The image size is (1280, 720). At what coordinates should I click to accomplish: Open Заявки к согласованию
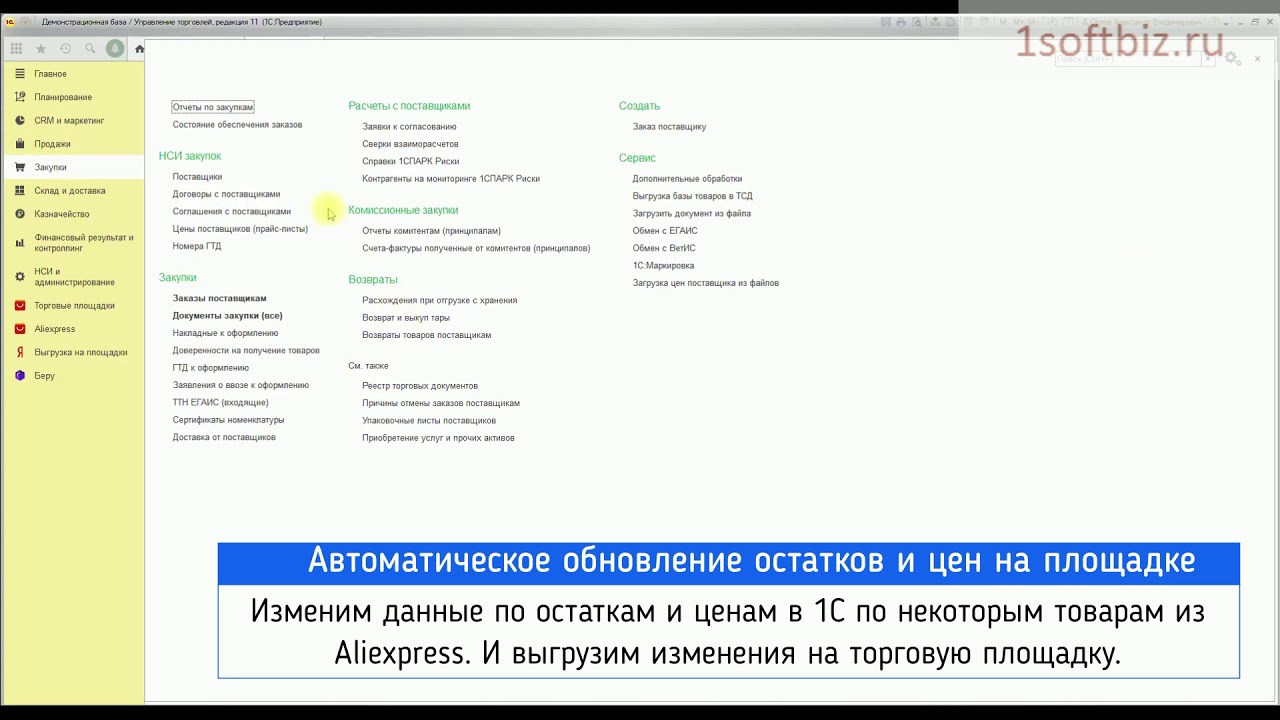(x=409, y=127)
